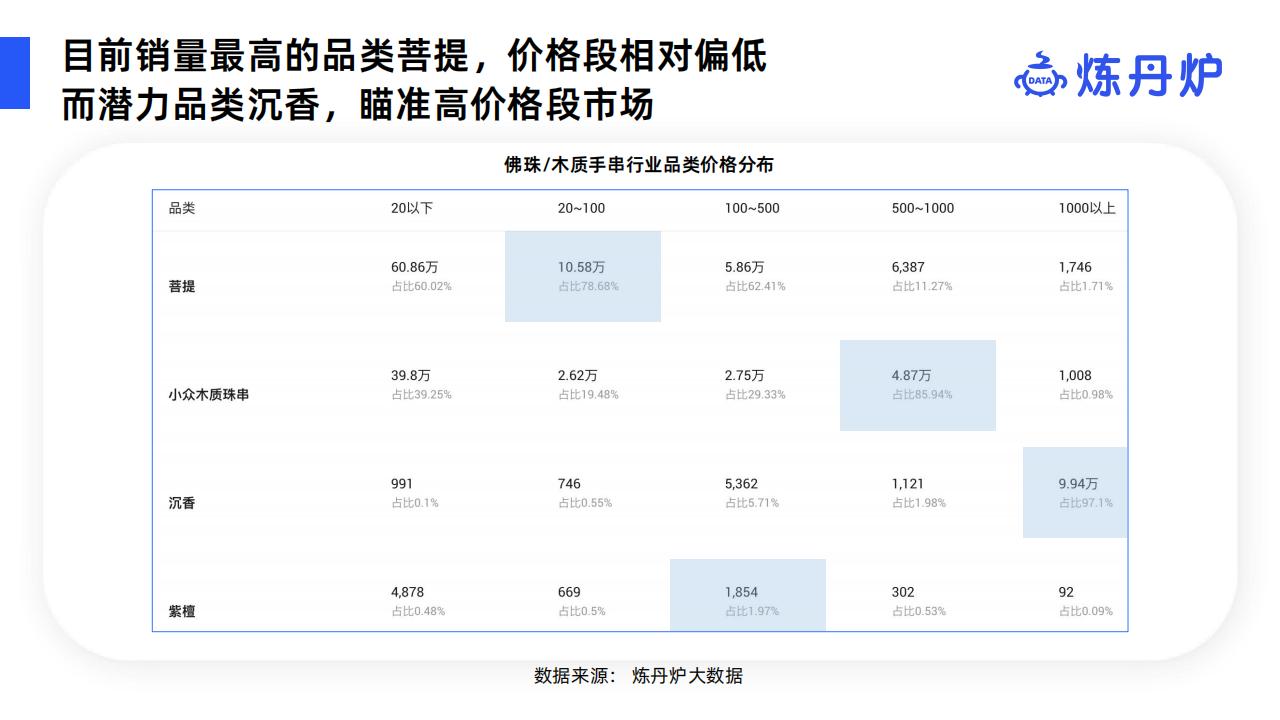Click the 5,362 cell value

point(741,484)
